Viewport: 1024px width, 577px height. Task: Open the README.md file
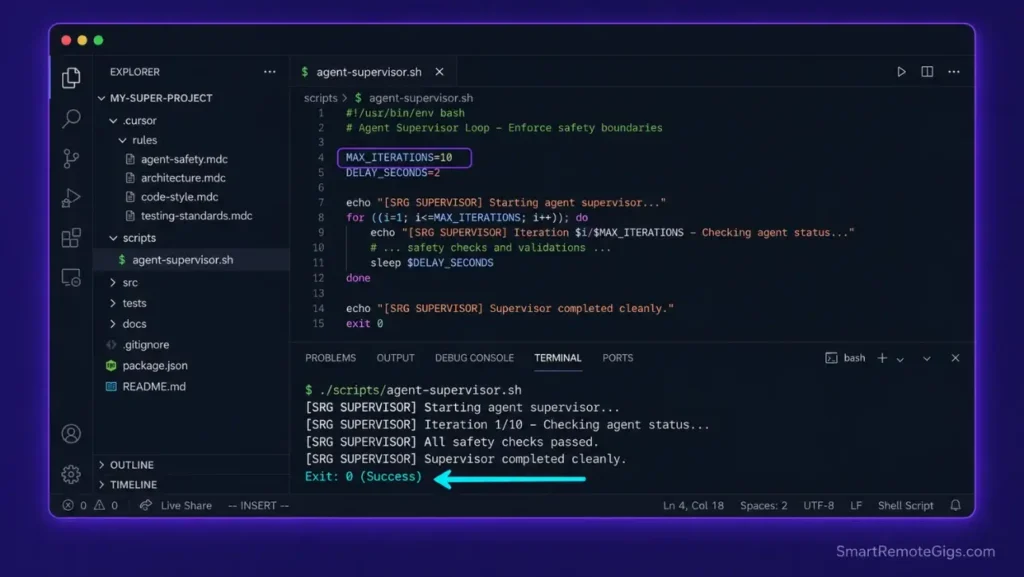153,386
